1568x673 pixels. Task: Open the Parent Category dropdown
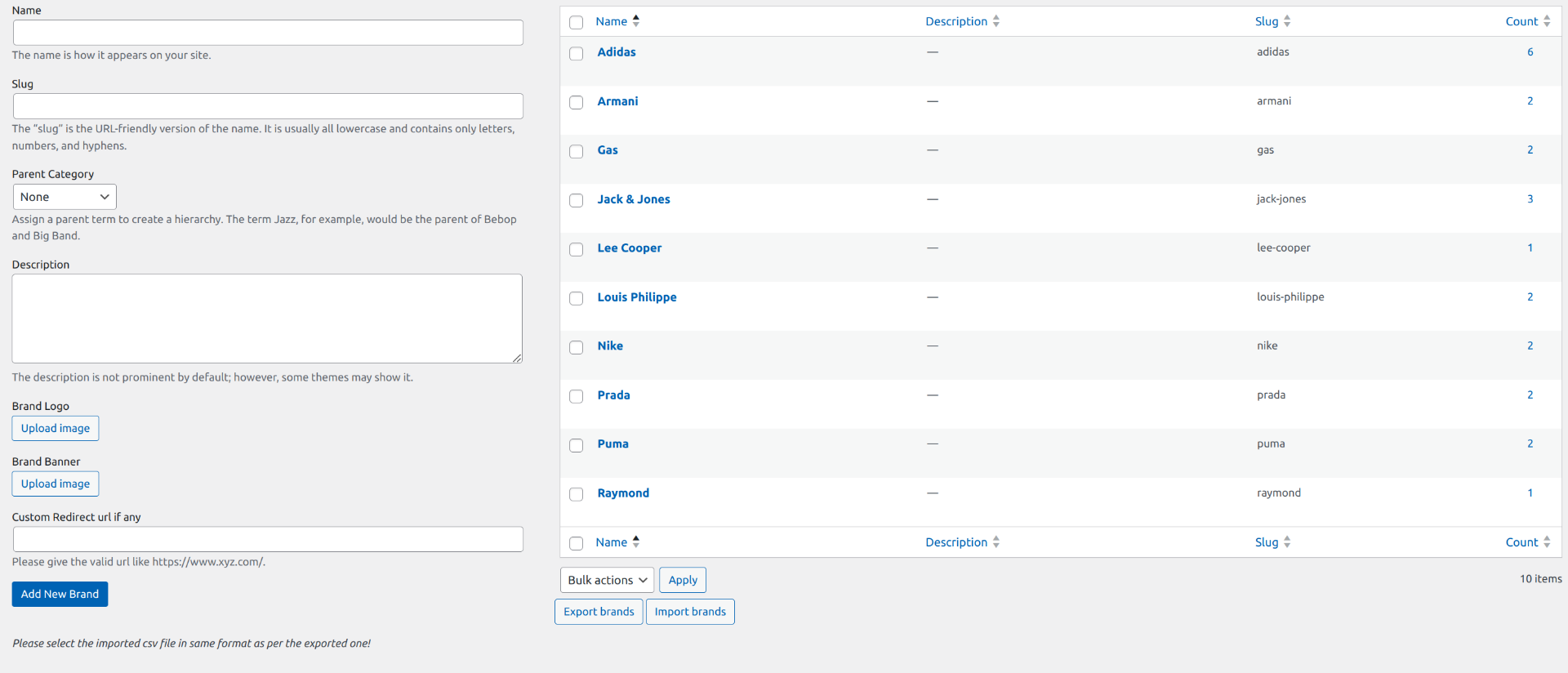pyautogui.click(x=65, y=197)
